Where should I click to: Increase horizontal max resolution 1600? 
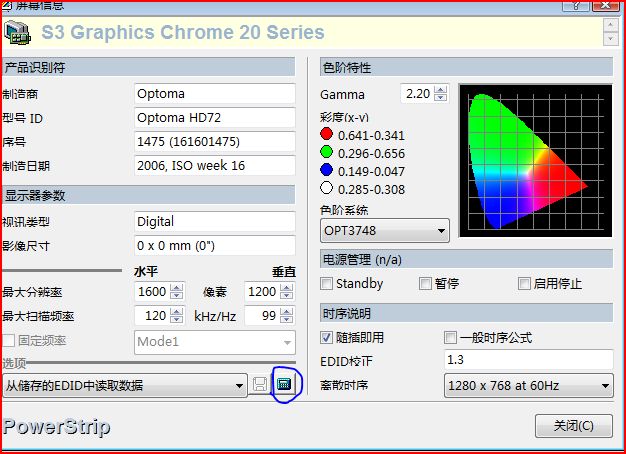click(x=176, y=288)
